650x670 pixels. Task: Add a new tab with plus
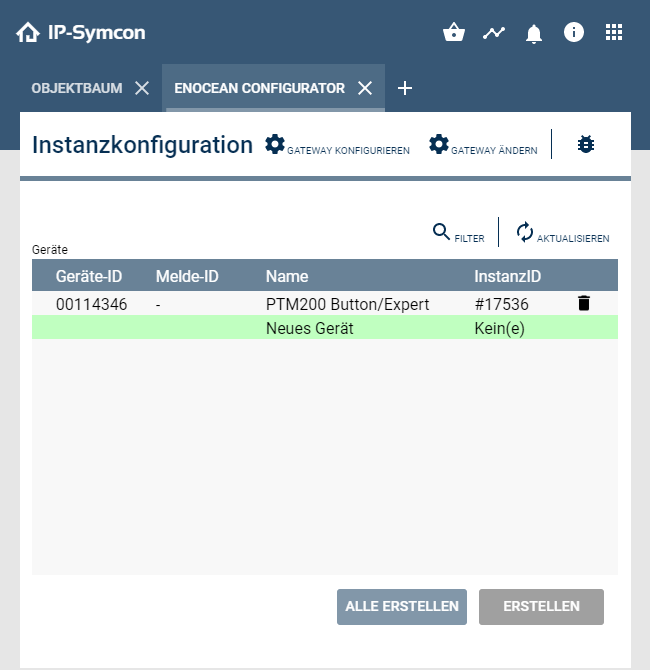click(x=405, y=88)
